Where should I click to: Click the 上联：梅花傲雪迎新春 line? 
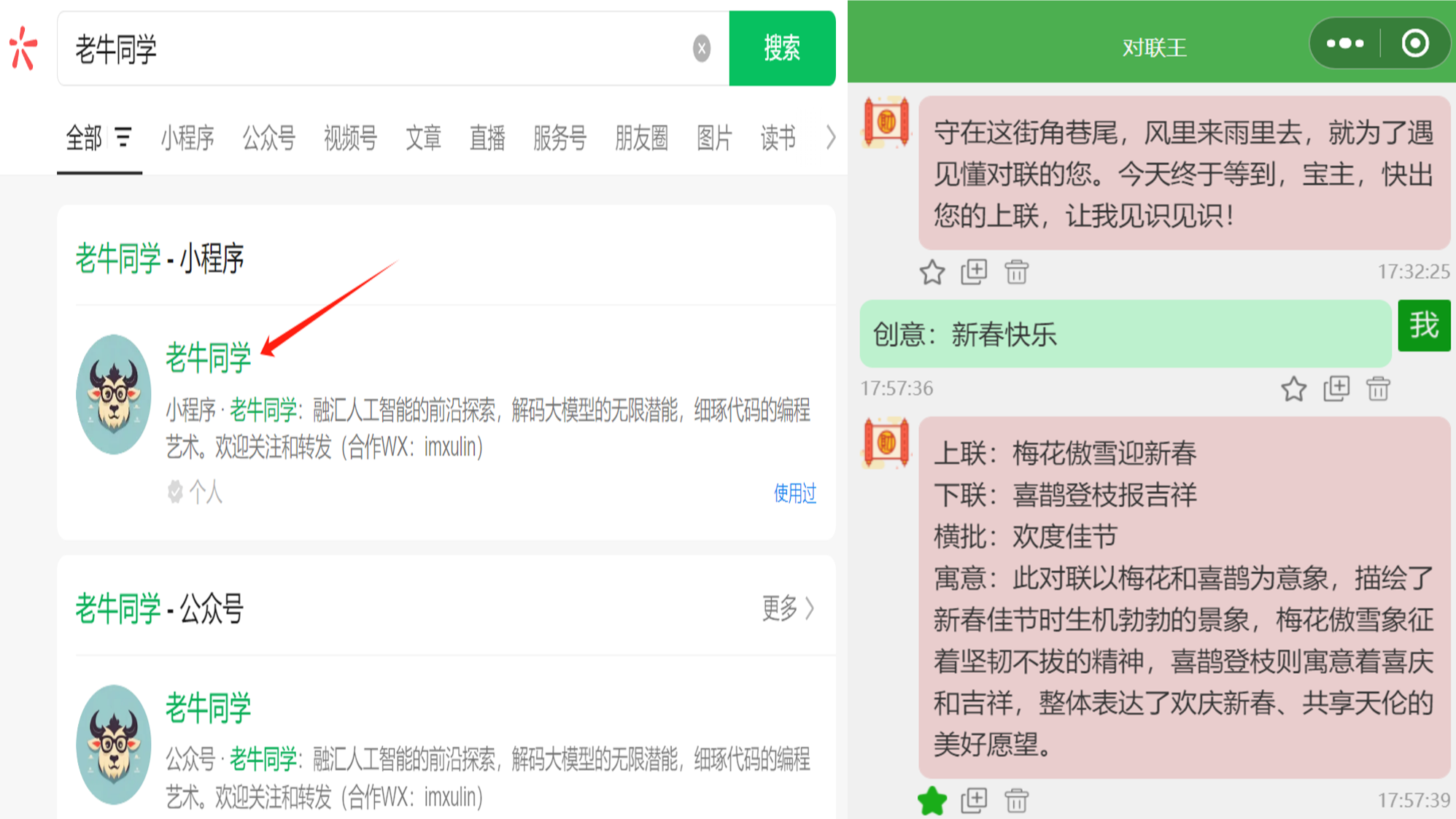click(x=1065, y=453)
